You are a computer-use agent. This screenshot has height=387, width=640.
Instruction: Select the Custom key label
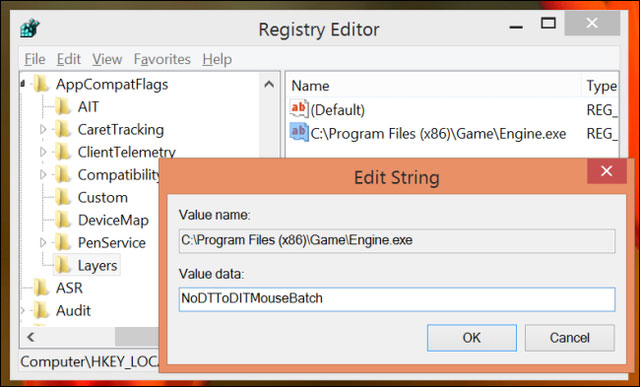[x=102, y=198]
